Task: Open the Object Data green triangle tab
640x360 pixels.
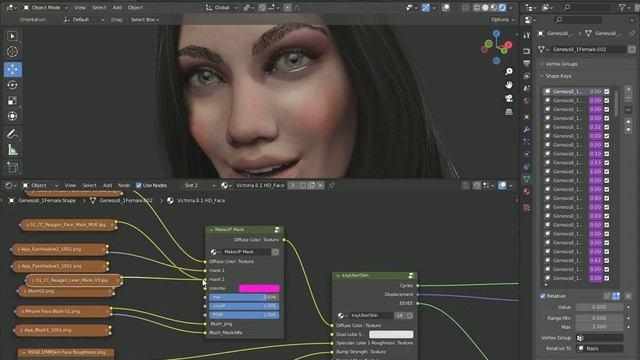Action: coord(527,179)
